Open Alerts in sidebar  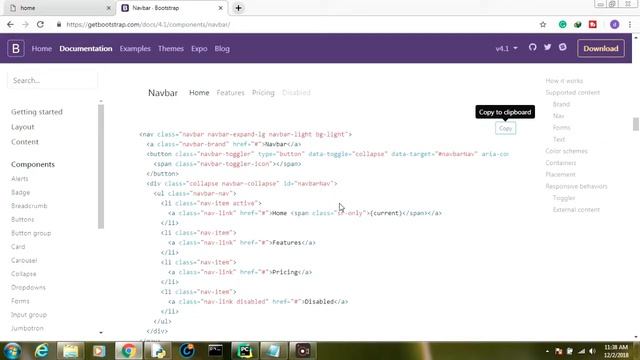point(20,179)
